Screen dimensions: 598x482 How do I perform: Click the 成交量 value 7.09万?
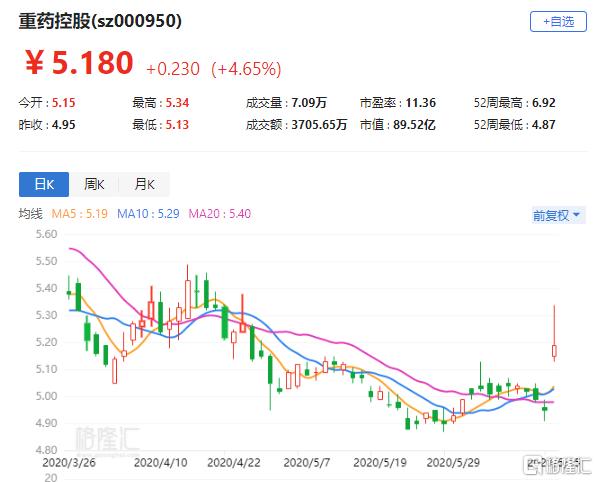309,103
